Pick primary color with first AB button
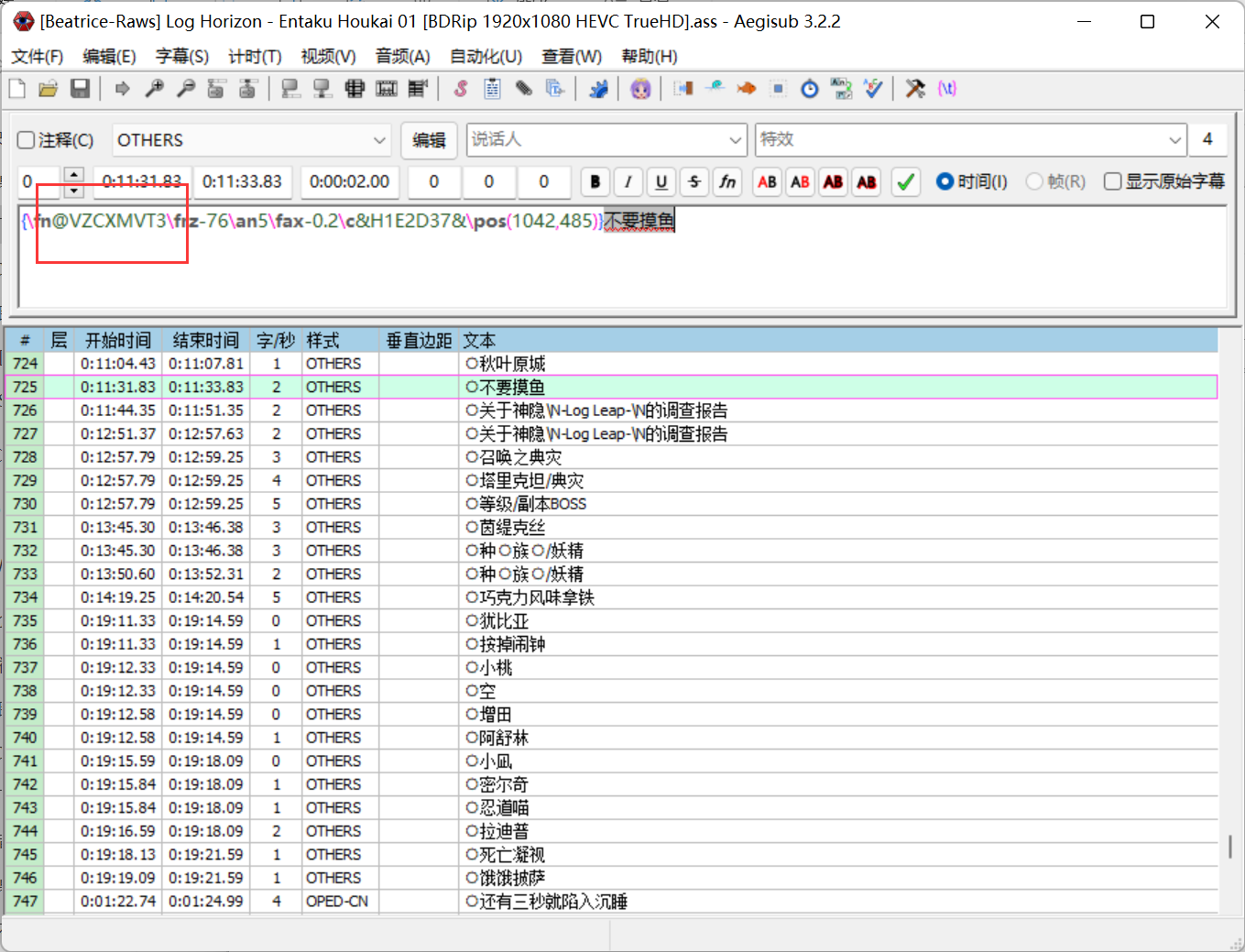This screenshot has width=1245, height=952. click(768, 181)
